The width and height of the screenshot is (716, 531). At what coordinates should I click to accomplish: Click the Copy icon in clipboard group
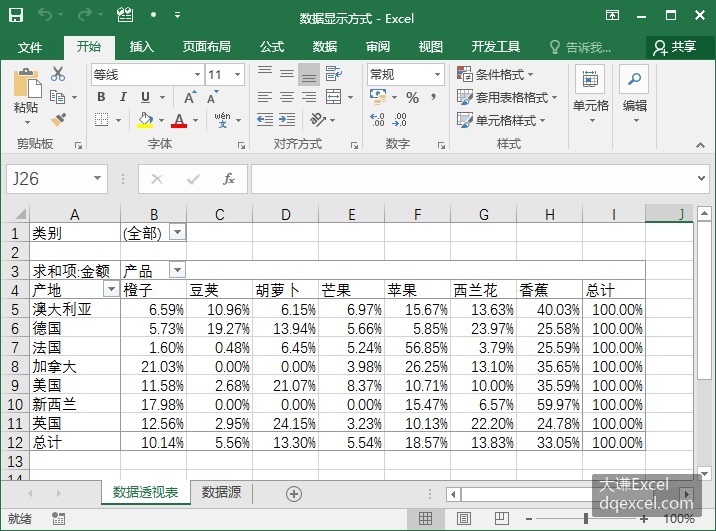point(57,97)
